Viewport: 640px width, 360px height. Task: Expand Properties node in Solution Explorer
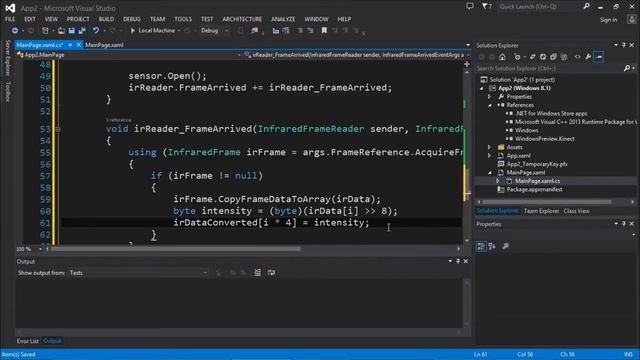click(489, 97)
